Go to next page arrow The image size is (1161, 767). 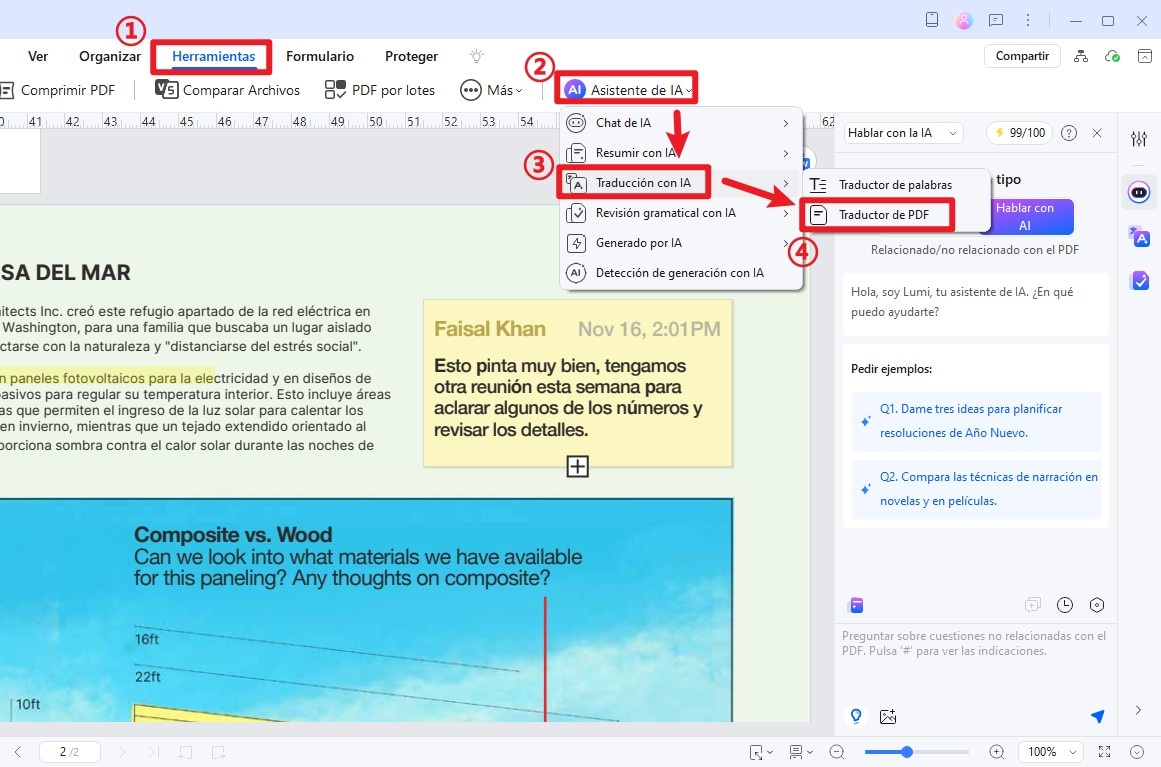tap(122, 752)
